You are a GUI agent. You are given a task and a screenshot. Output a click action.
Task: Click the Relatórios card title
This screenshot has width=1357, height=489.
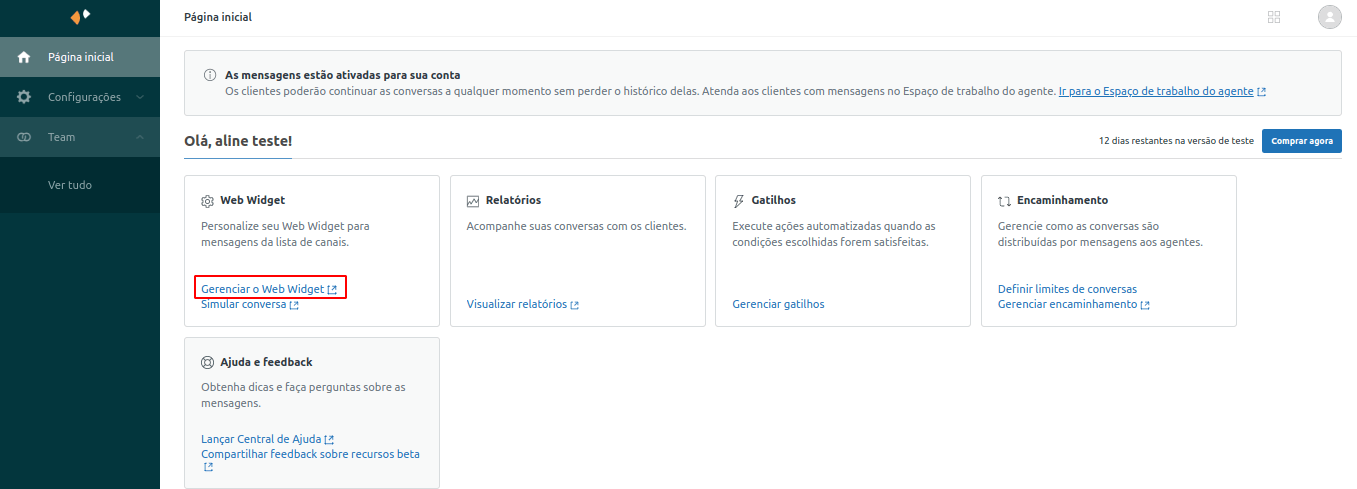513,200
